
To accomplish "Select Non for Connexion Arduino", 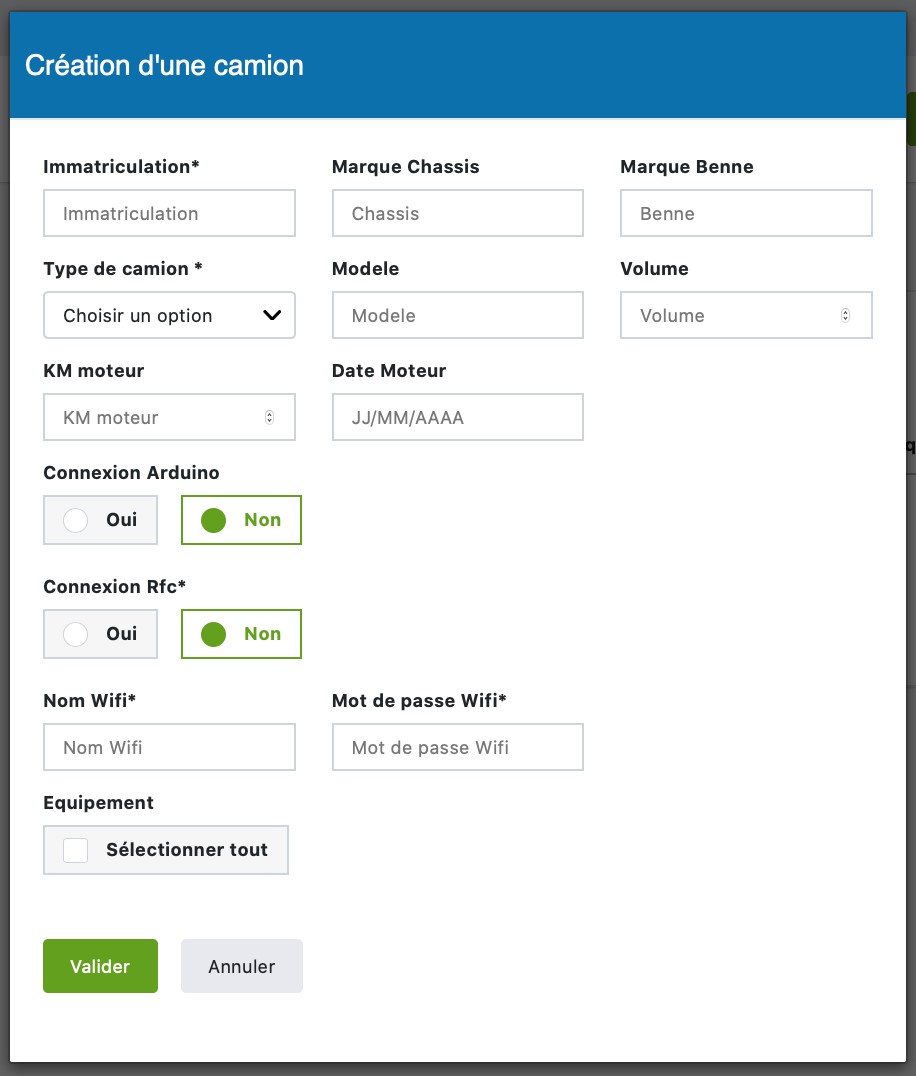I will tap(241, 520).
